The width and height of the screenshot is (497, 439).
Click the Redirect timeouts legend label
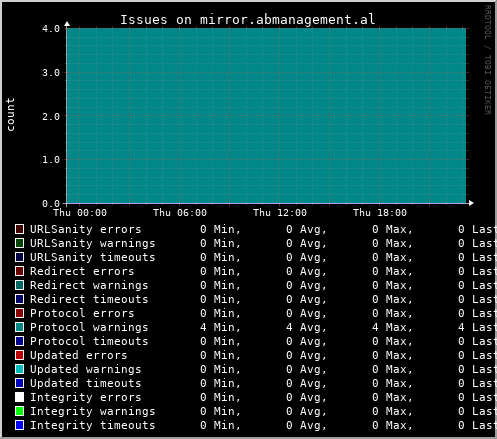(x=89, y=299)
